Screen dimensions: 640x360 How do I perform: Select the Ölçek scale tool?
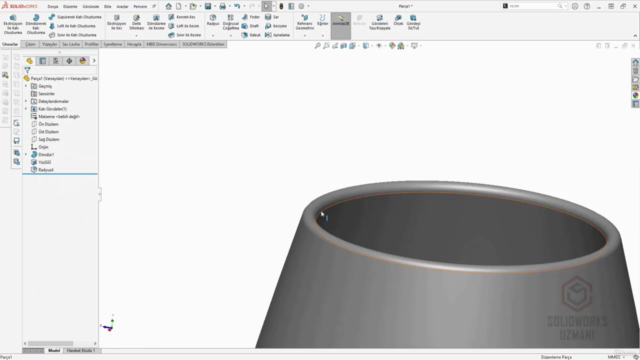point(398,20)
